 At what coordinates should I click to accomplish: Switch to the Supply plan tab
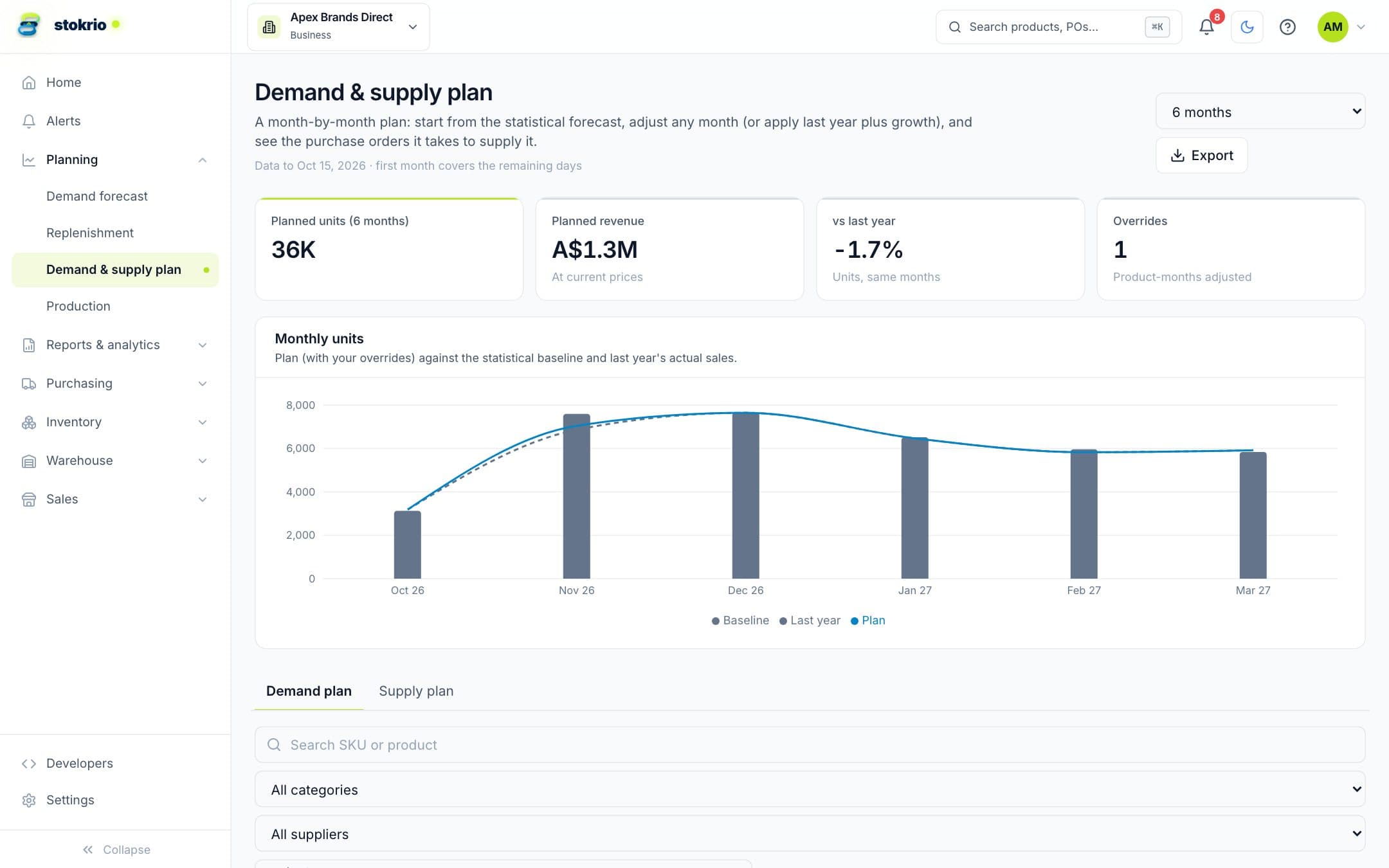click(416, 691)
